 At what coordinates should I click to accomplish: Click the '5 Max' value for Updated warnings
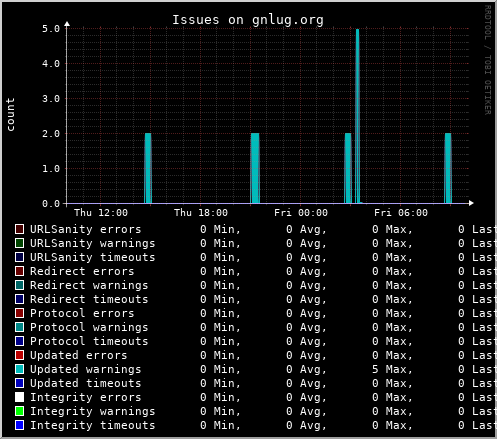tap(392, 369)
